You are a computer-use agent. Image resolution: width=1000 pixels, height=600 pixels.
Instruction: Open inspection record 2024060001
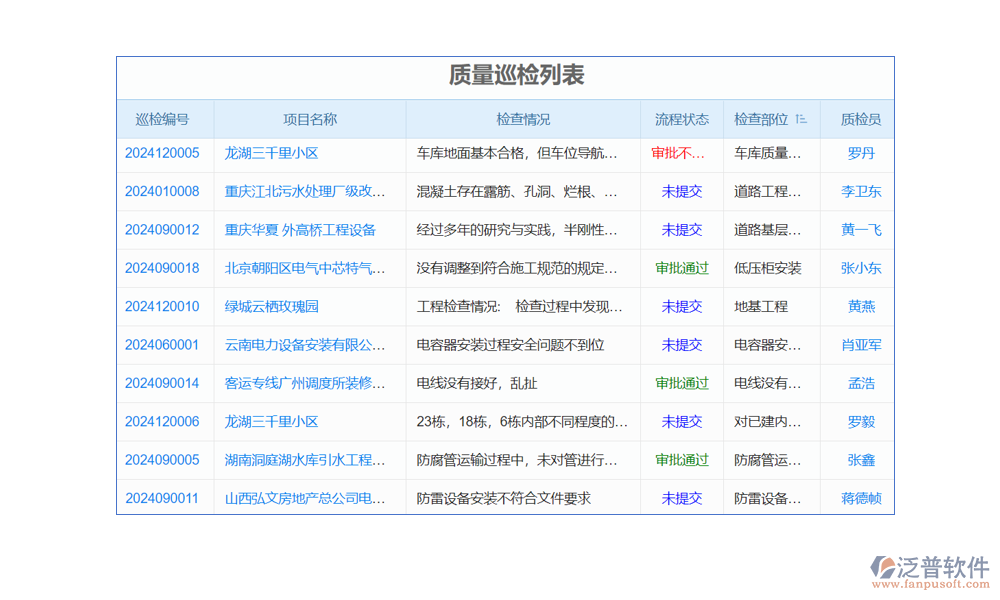162,345
